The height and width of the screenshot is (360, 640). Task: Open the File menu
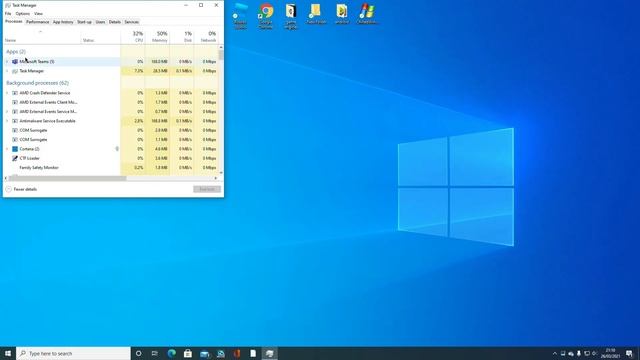[8, 13]
